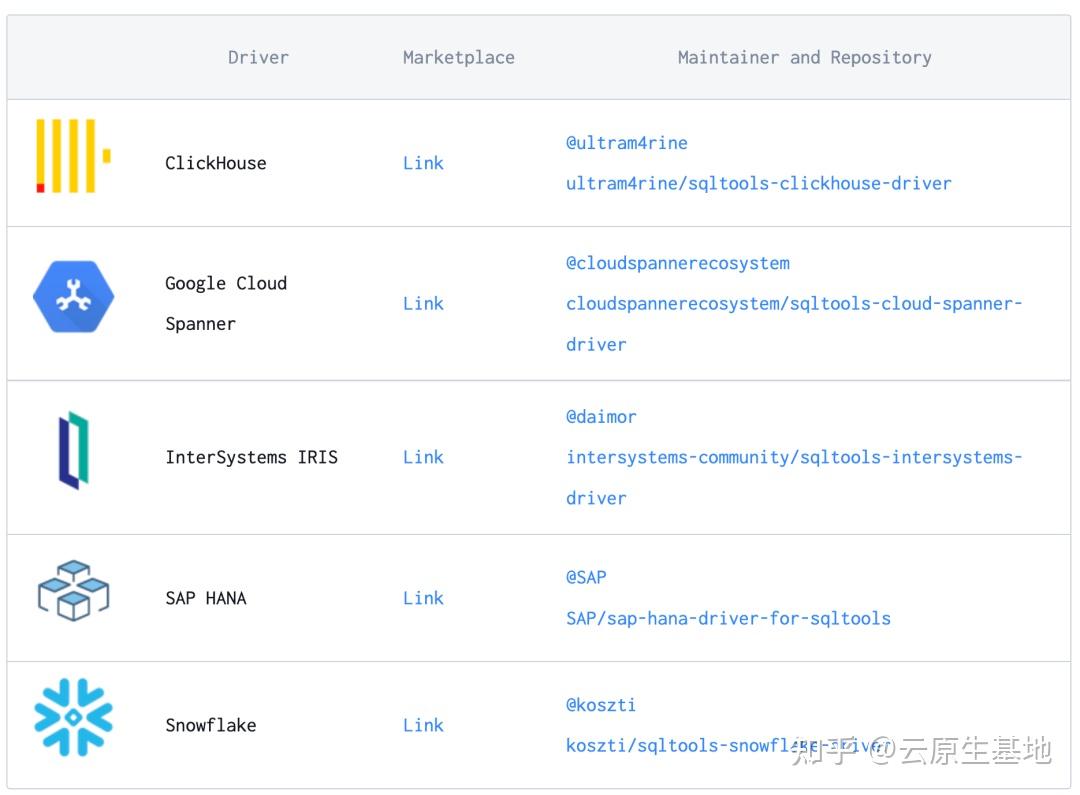
Task: Open the Google Cloud Spanner marketplace Link
Action: tap(423, 304)
